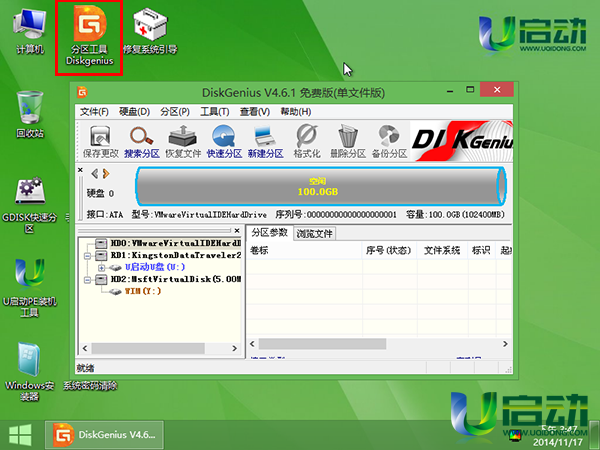Open the 查看(V) menu
Screen dimensions: 600x450
coord(255,112)
